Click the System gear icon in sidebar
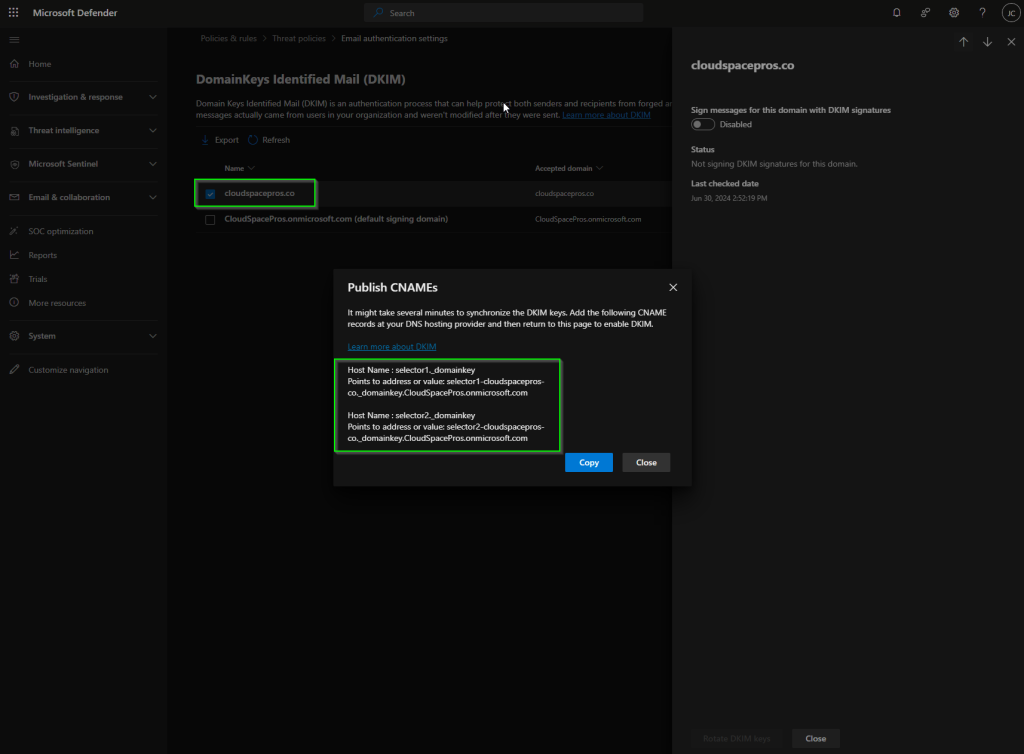The width and height of the screenshot is (1024, 754). [x=14, y=336]
